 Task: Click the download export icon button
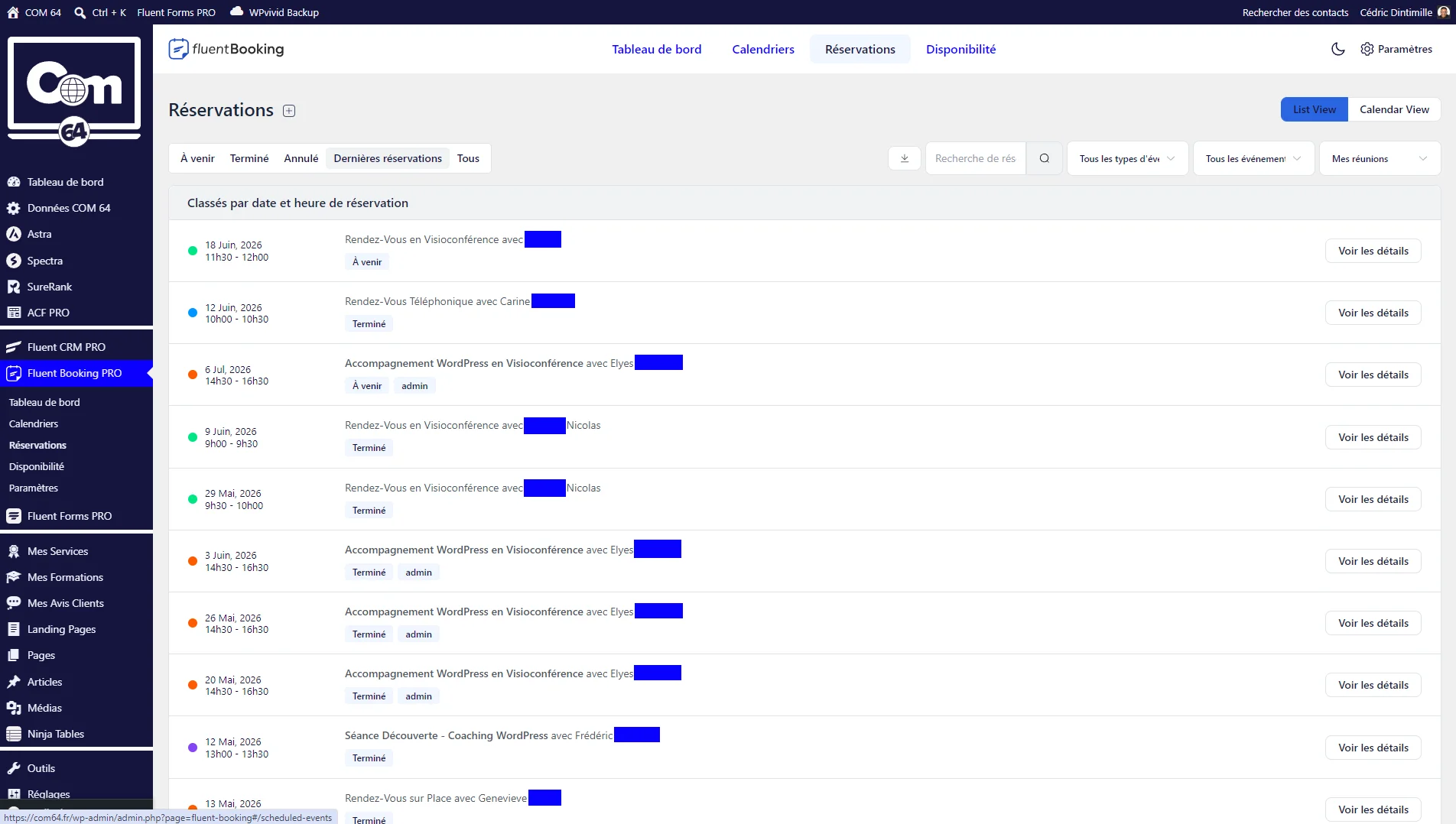click(x=905, y=158)
